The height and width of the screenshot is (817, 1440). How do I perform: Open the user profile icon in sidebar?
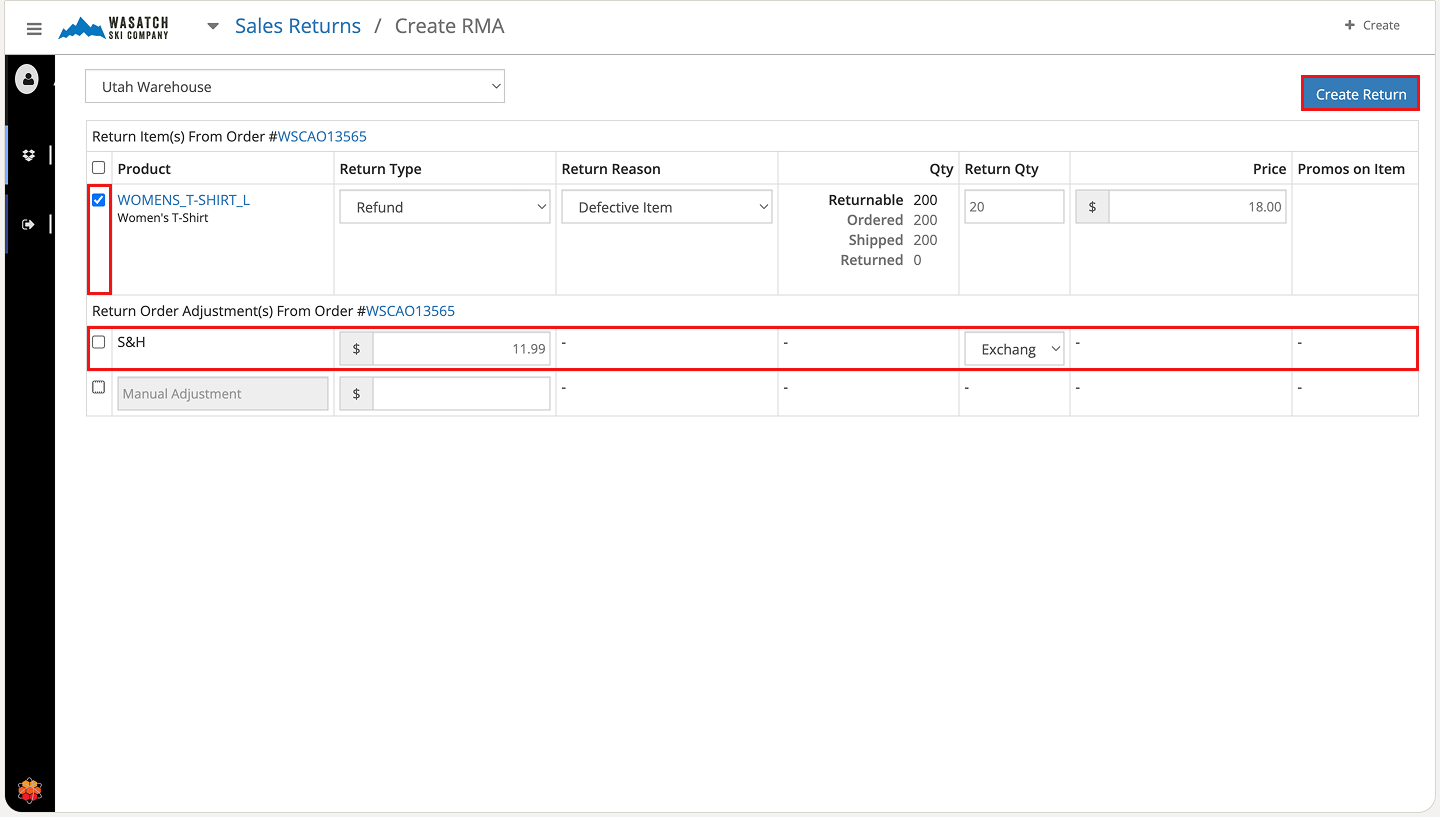[27, 79]
